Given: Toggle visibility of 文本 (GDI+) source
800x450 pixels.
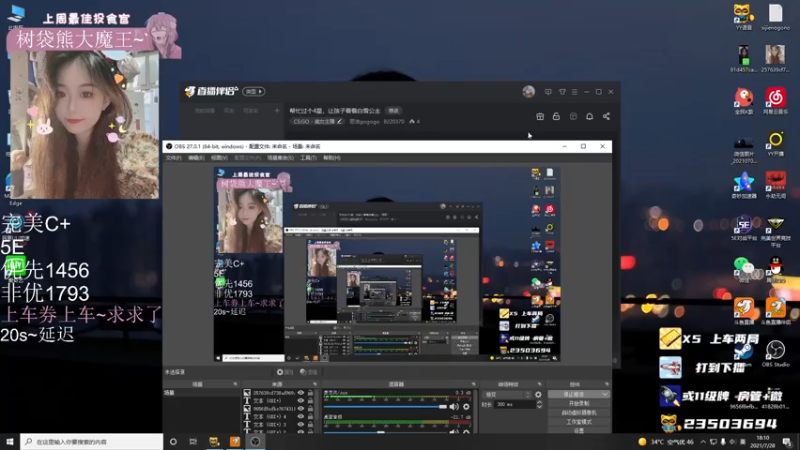Looking at the screenshot, I should pos(301,401).
